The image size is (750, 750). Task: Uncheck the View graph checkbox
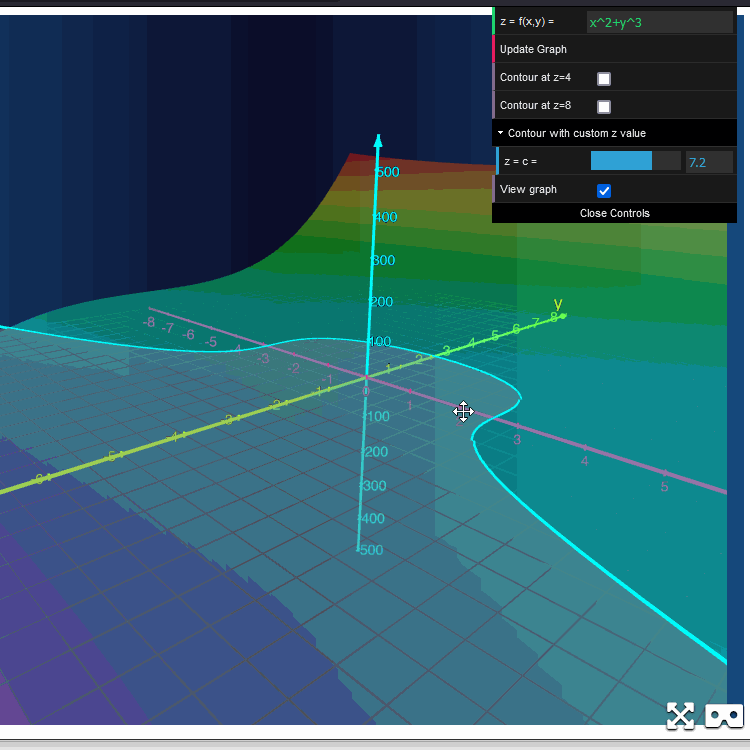(604, 190)
